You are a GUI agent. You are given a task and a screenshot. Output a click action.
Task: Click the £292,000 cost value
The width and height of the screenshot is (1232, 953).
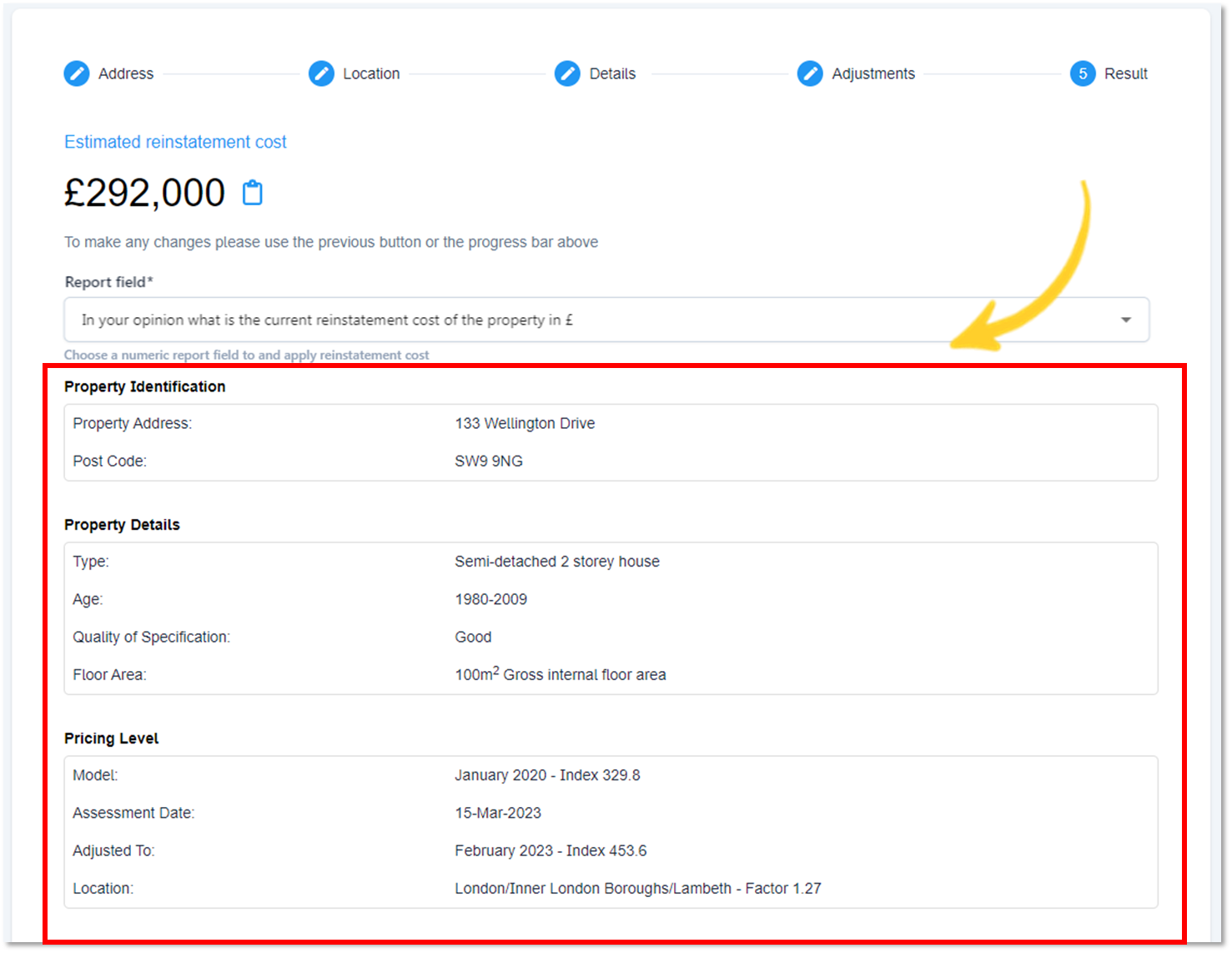[x=145, y=193]
